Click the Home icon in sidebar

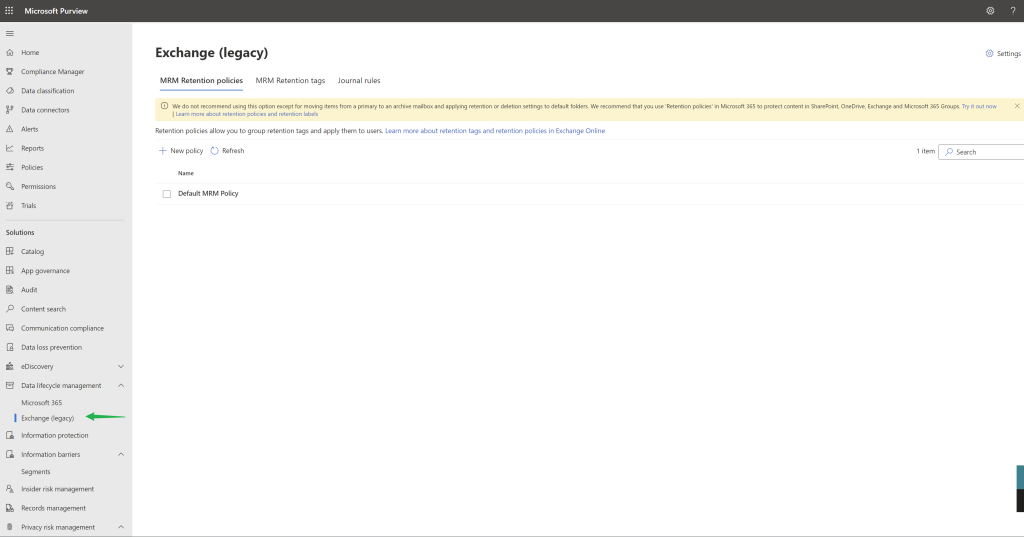click(x=10, y=52)
